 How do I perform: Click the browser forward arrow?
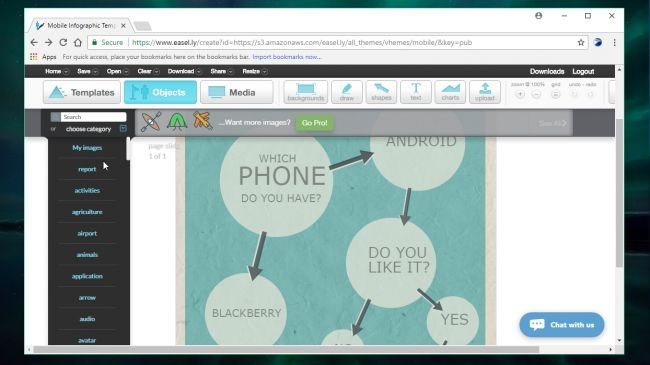pyautogui.click(x=49, y=42)
